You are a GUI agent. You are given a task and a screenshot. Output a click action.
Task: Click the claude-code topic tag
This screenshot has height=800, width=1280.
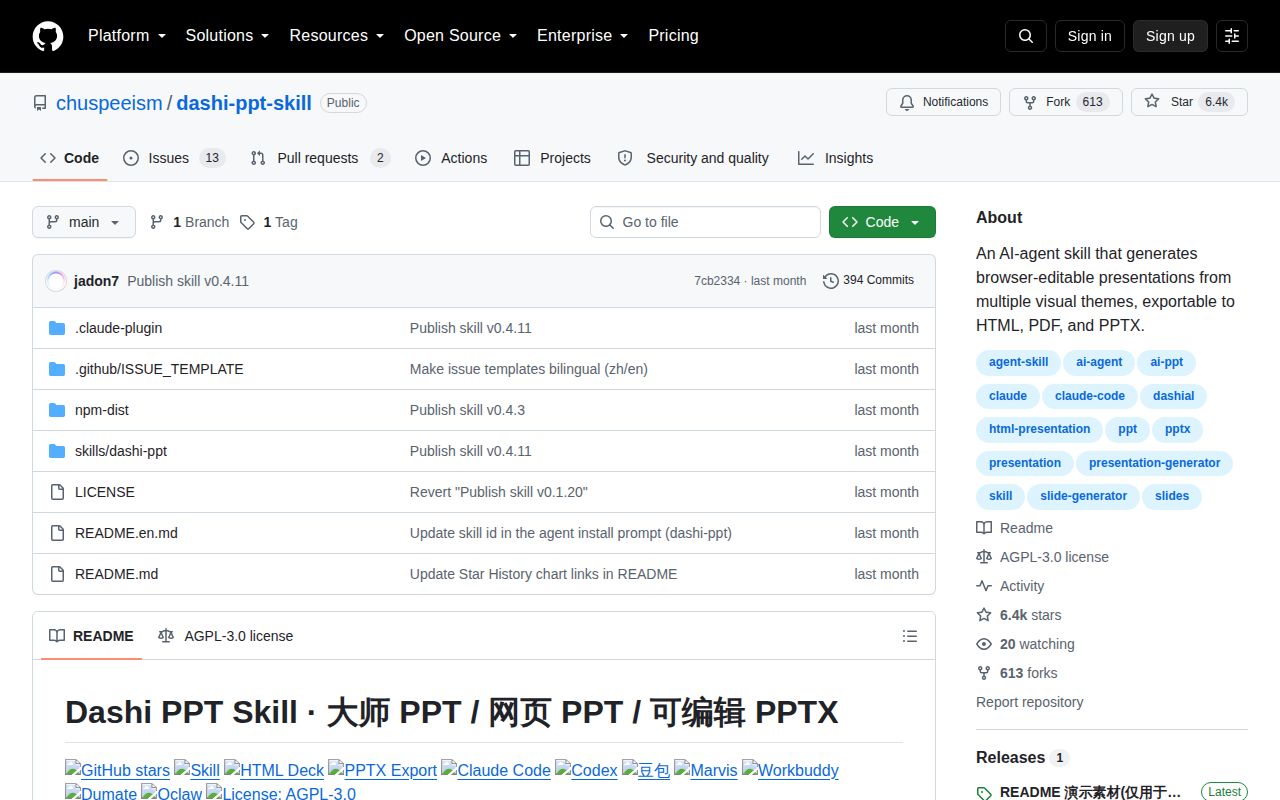pos(1090,396)
